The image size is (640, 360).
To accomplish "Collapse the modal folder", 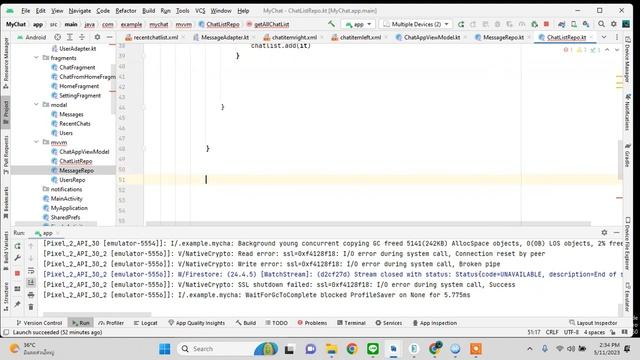I will tap(36, 105).
